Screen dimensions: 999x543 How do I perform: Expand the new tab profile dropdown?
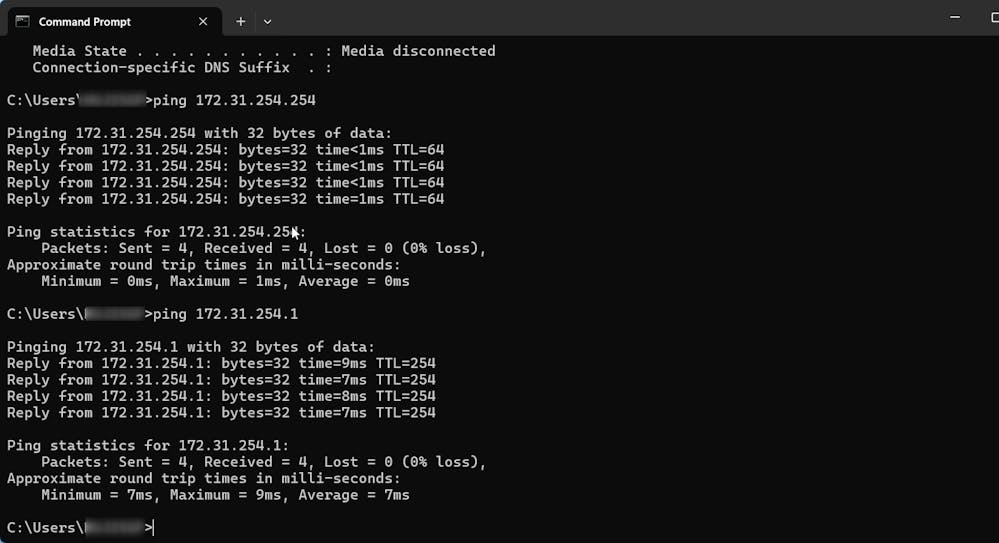(267, 21)
